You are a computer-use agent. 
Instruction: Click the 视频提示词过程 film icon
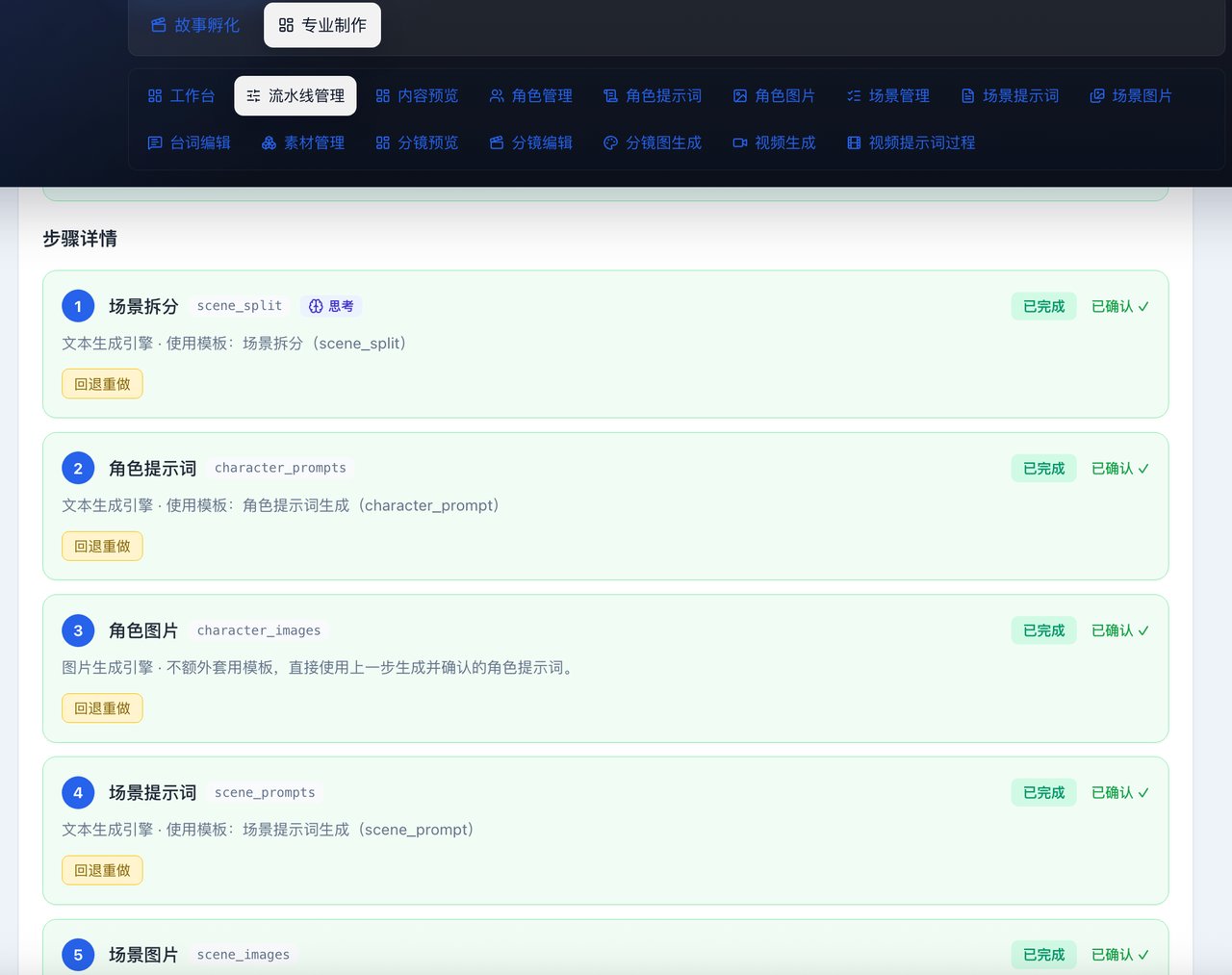[854, 142]
